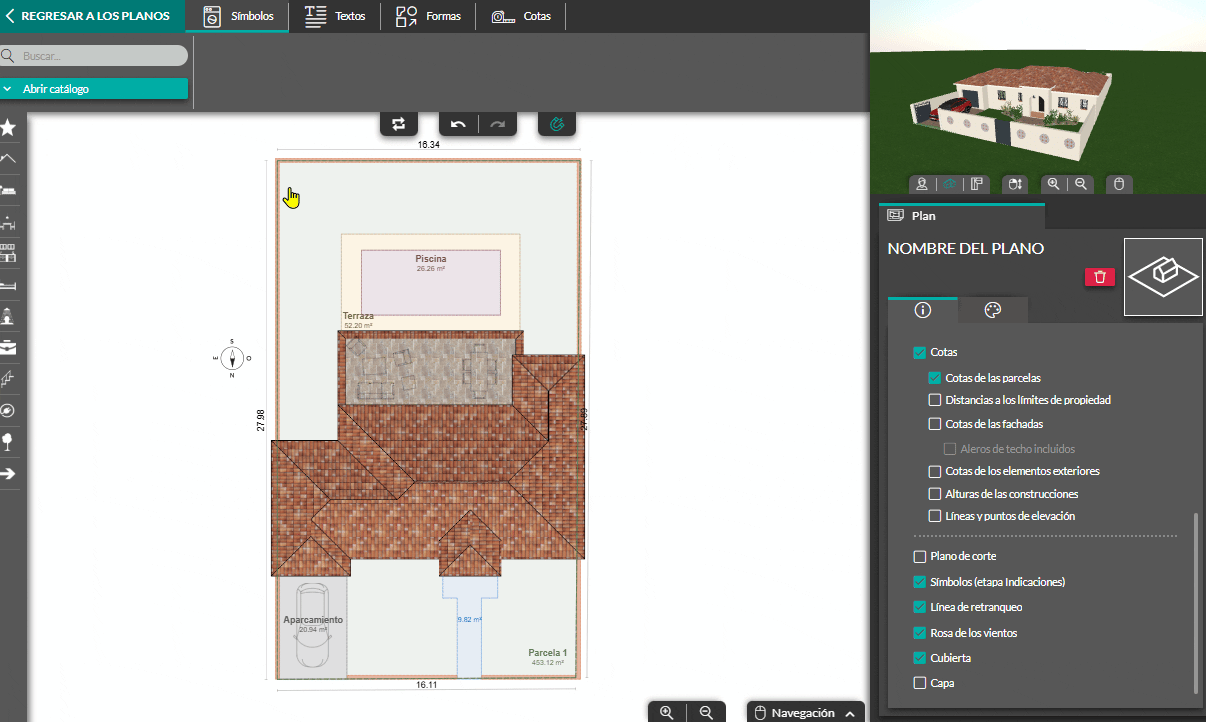Delete the plan with red trash button
Image resolution: width=1206 pixels, height=722 pixels.
[x=1100, y=277]
